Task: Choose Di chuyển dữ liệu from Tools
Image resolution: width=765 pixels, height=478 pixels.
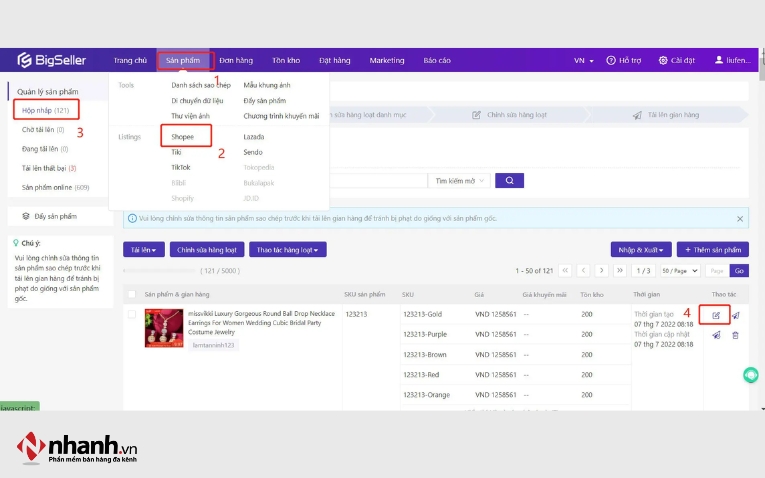Action: 197,100
